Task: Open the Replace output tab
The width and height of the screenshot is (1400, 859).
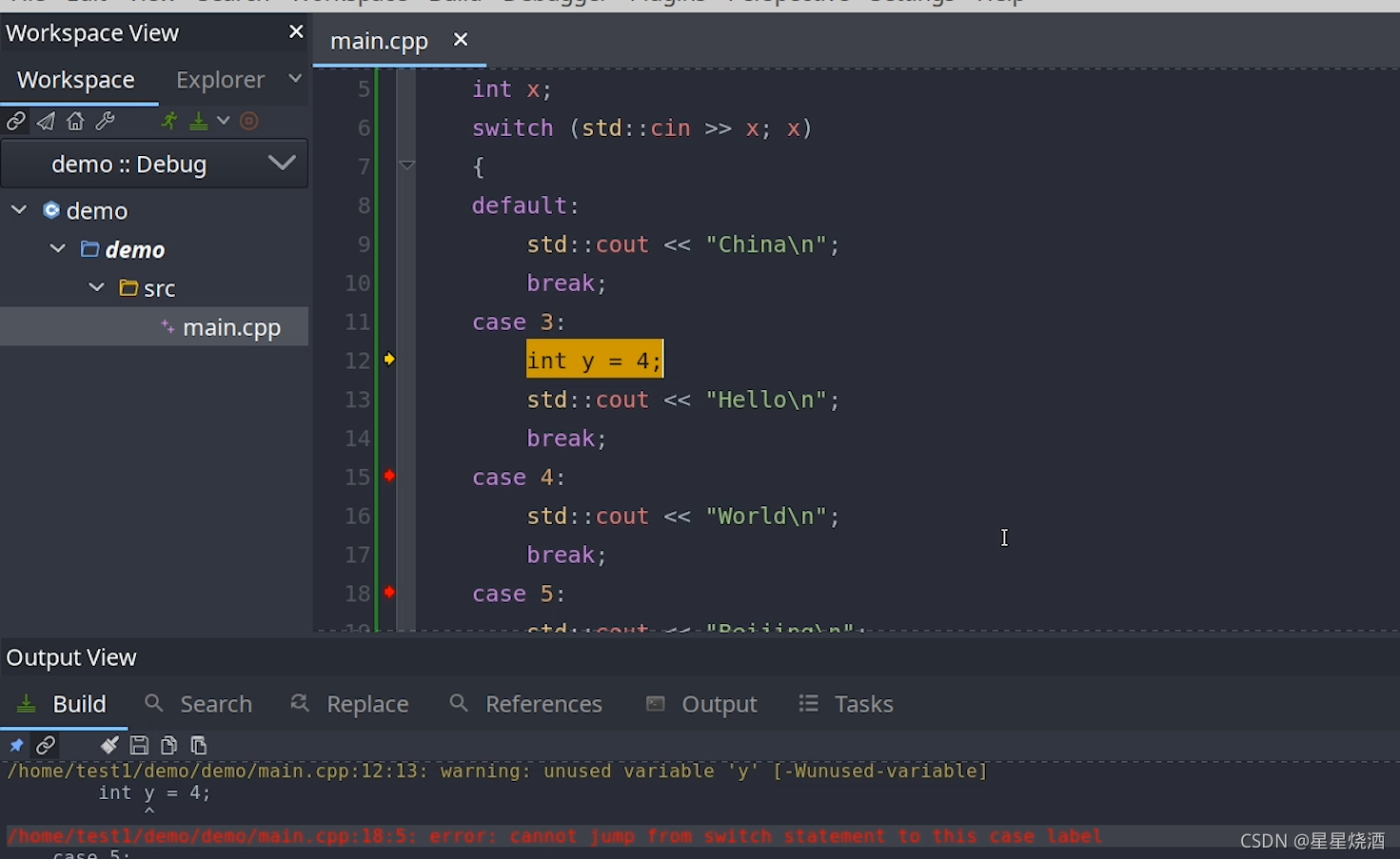Action: tap(349, 704)
